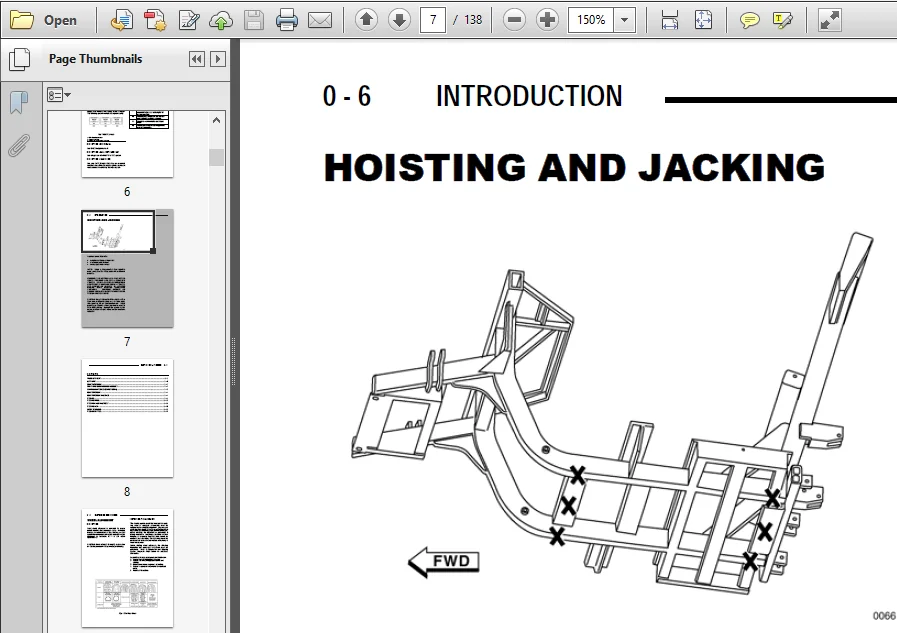Toggle the Bookmarks panel
The height and width of the screenshot is (633, 897).
point(19,102)
